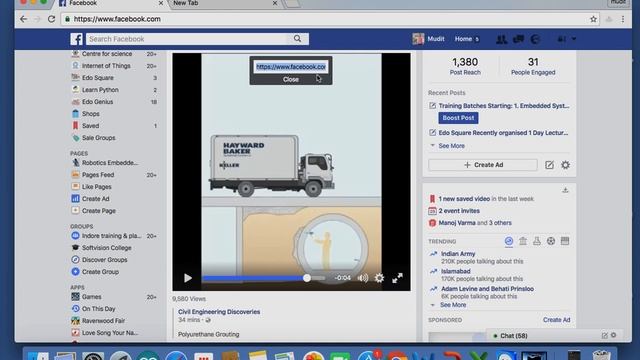640x360 pixels.
Task: Select sports trending icon
Action: 551,241
